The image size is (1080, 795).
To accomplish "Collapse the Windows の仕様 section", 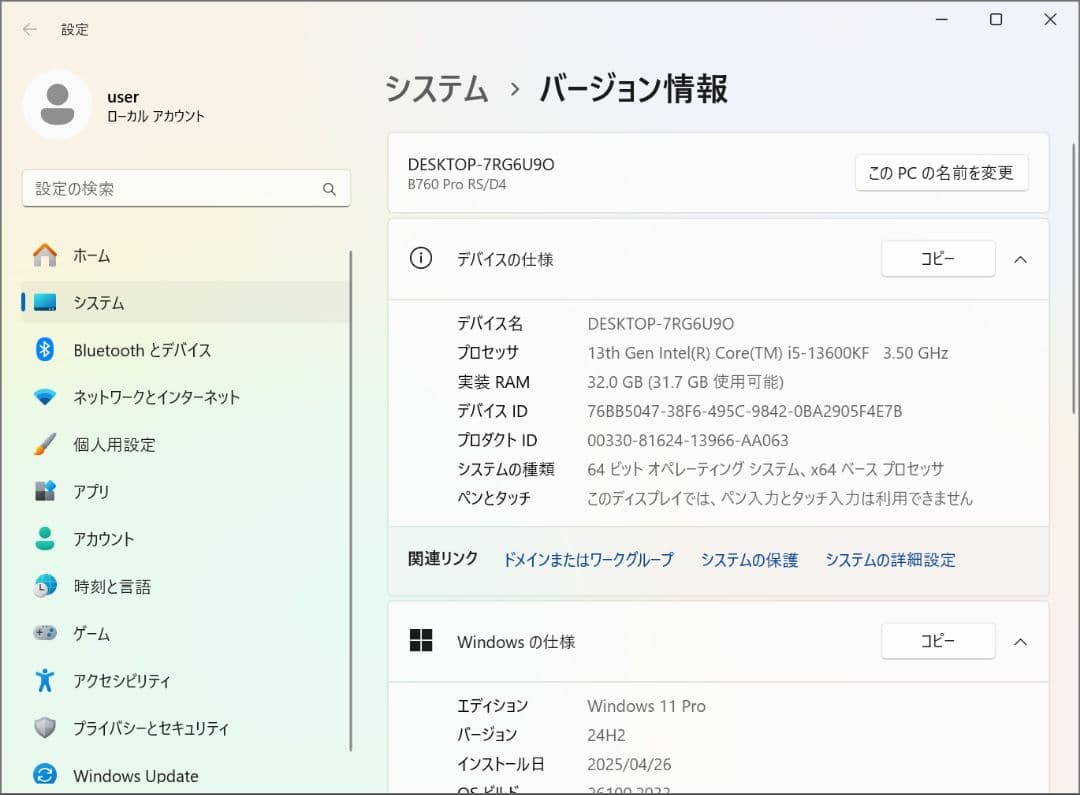I will 1020,641.
